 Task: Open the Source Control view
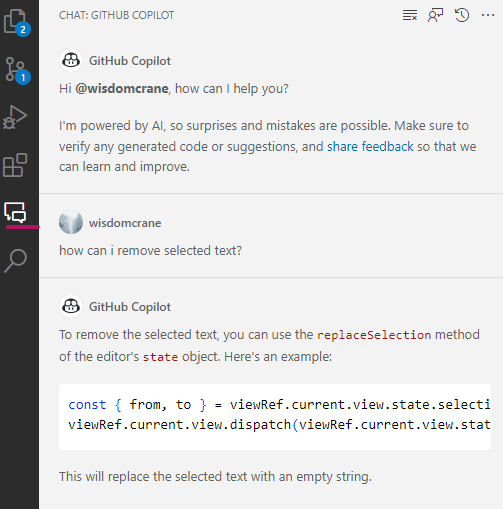pos(17,70)
